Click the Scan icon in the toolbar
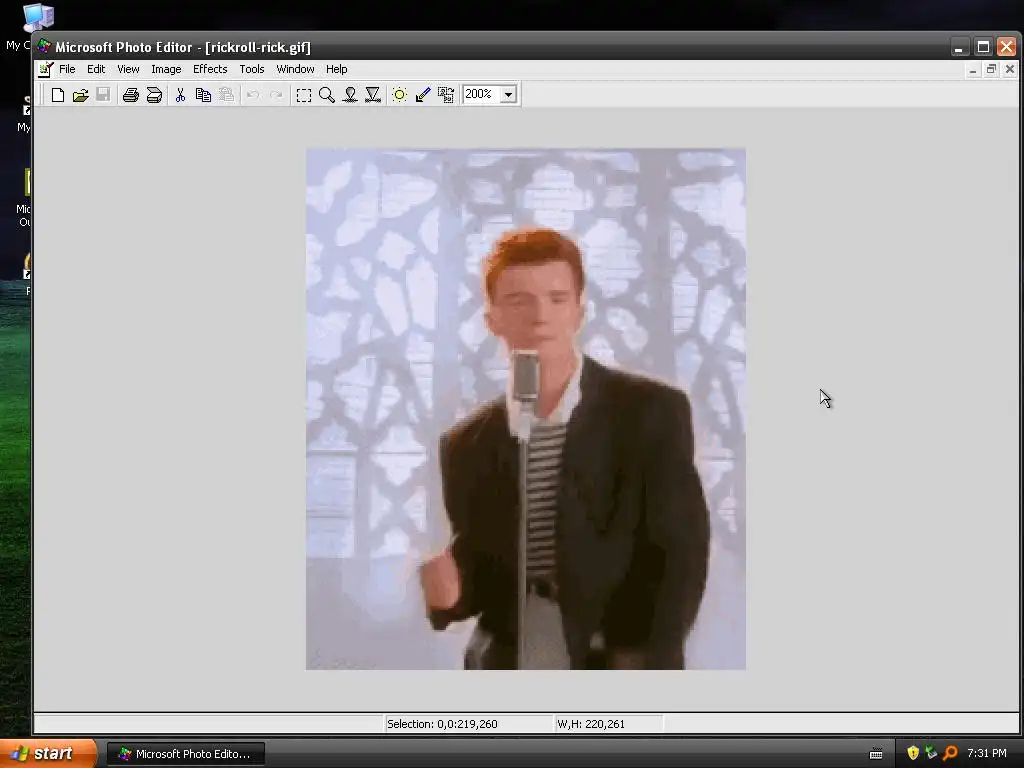The height and width of the screenshot is (768, 1024). click(154, 95)
